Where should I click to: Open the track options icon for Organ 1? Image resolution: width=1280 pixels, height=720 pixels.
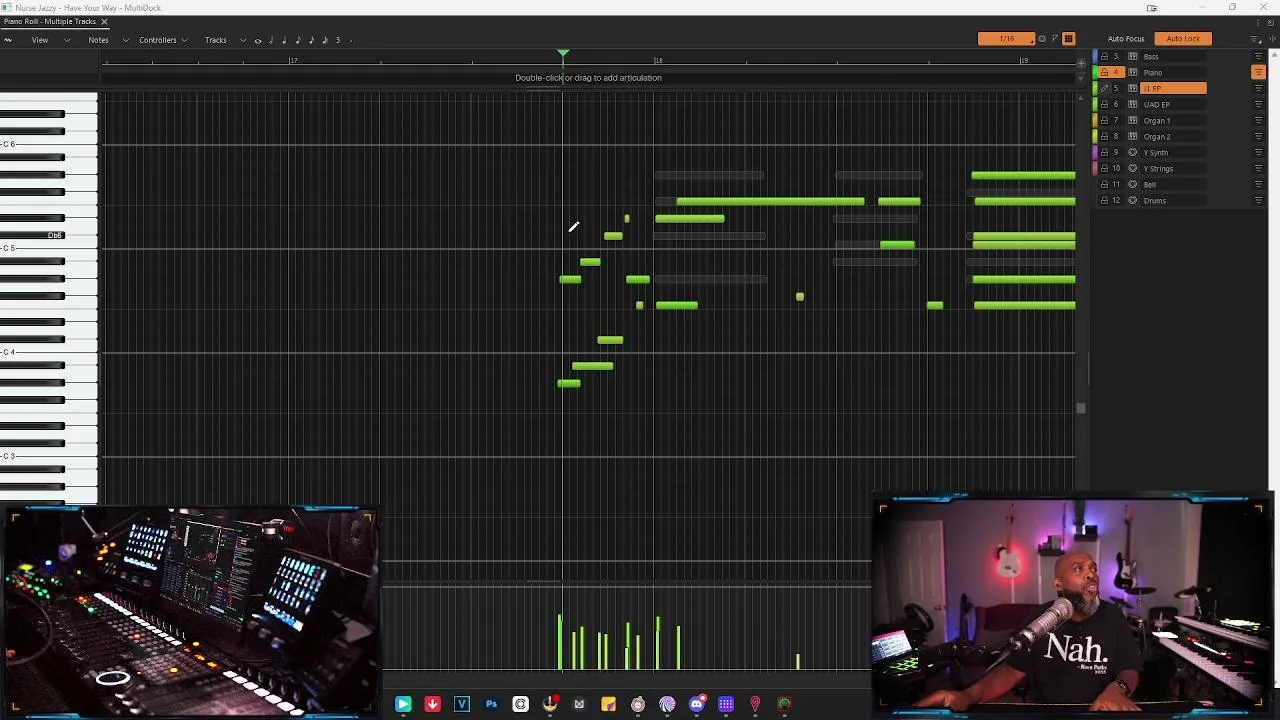[x=1258, y=120]
